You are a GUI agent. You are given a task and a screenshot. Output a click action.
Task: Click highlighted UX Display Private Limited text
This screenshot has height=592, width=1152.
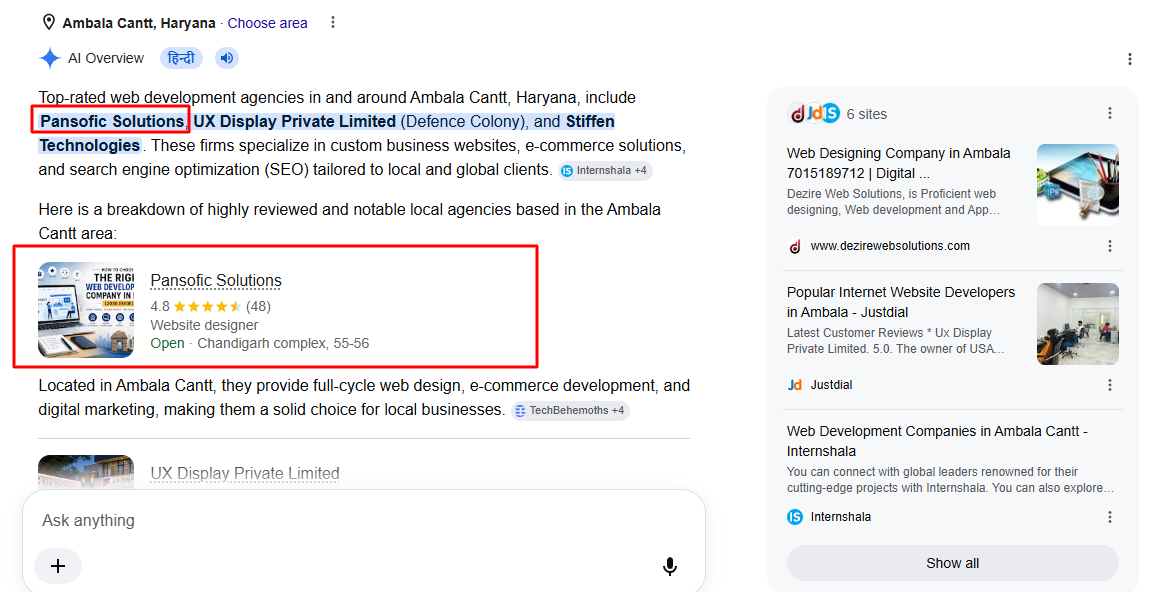(295, 121)
